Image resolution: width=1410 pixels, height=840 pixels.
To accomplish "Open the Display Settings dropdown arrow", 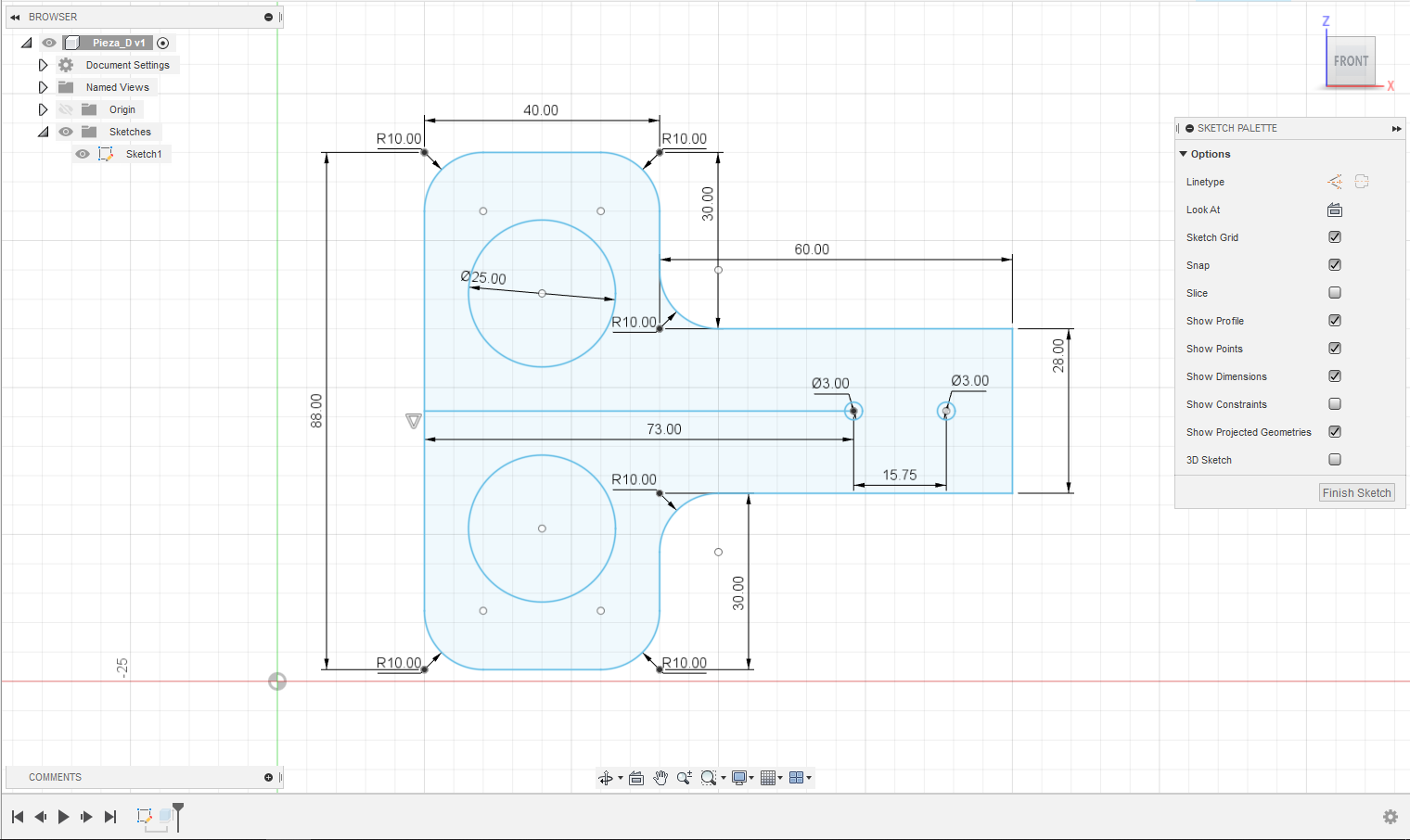I will click(751, 778).
